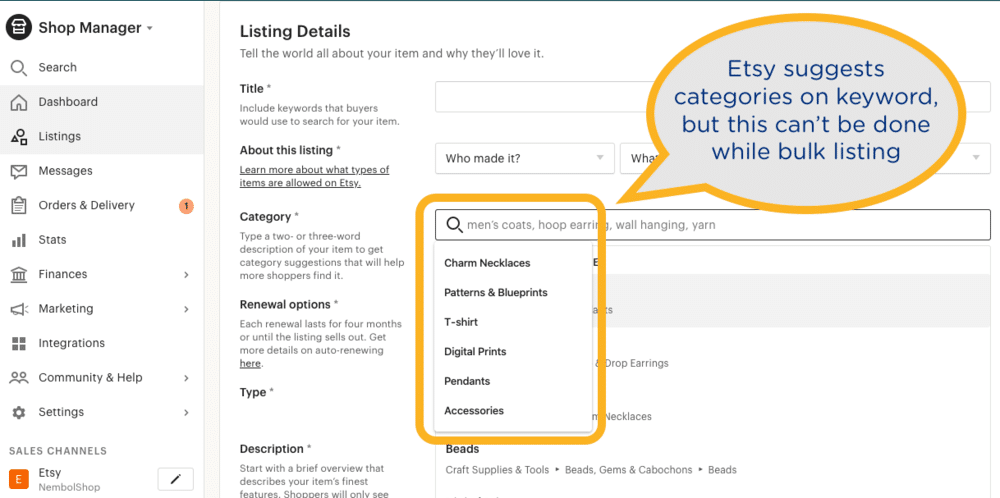Expand the Shop Manager dropdown arrow
Image resolution: width=1000 pixels, height=498 pixels.
[x=149, y=29]
